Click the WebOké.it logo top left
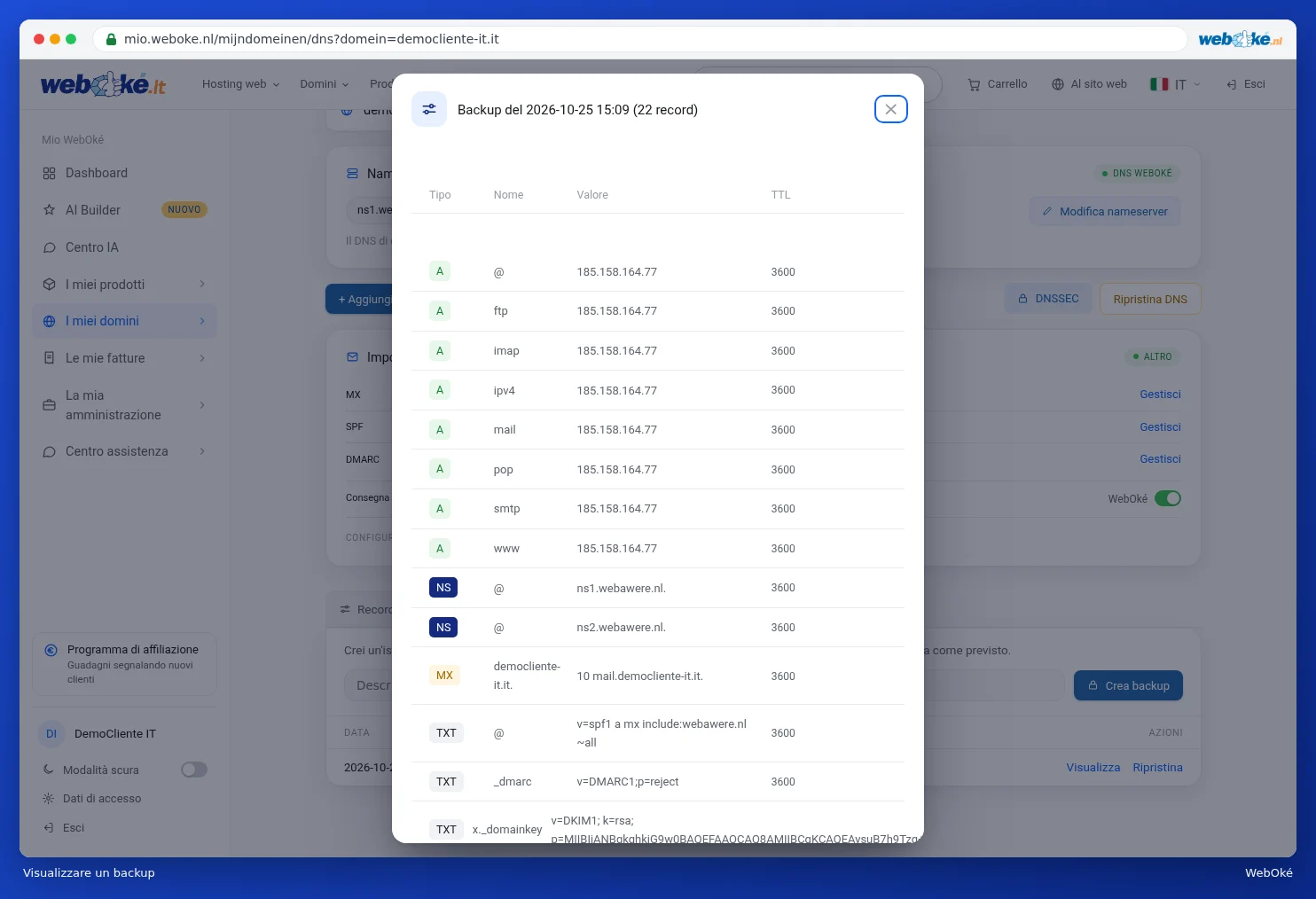 tap(103, 84)
